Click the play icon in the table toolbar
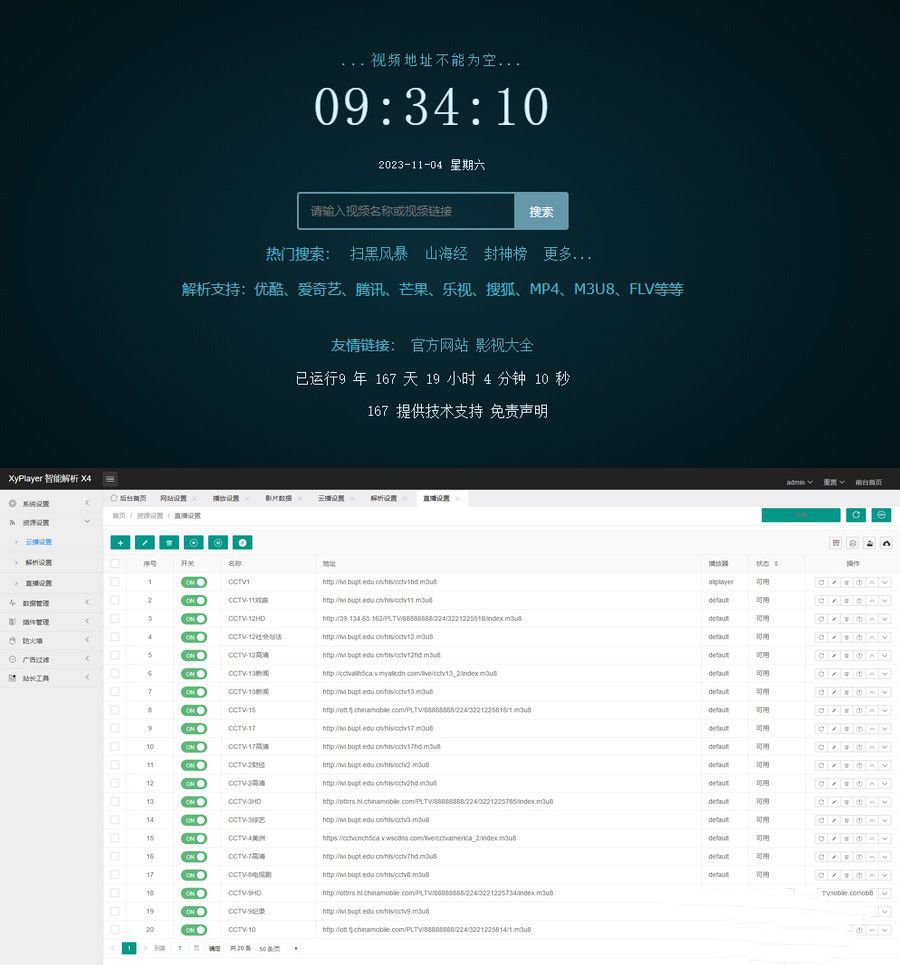900x965 pixels. pyautogui.click(x=193, y=541)
